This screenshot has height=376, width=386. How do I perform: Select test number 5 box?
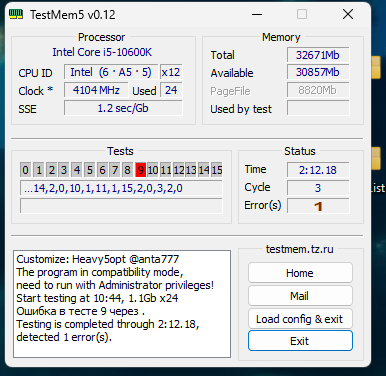tap(90, 170)
